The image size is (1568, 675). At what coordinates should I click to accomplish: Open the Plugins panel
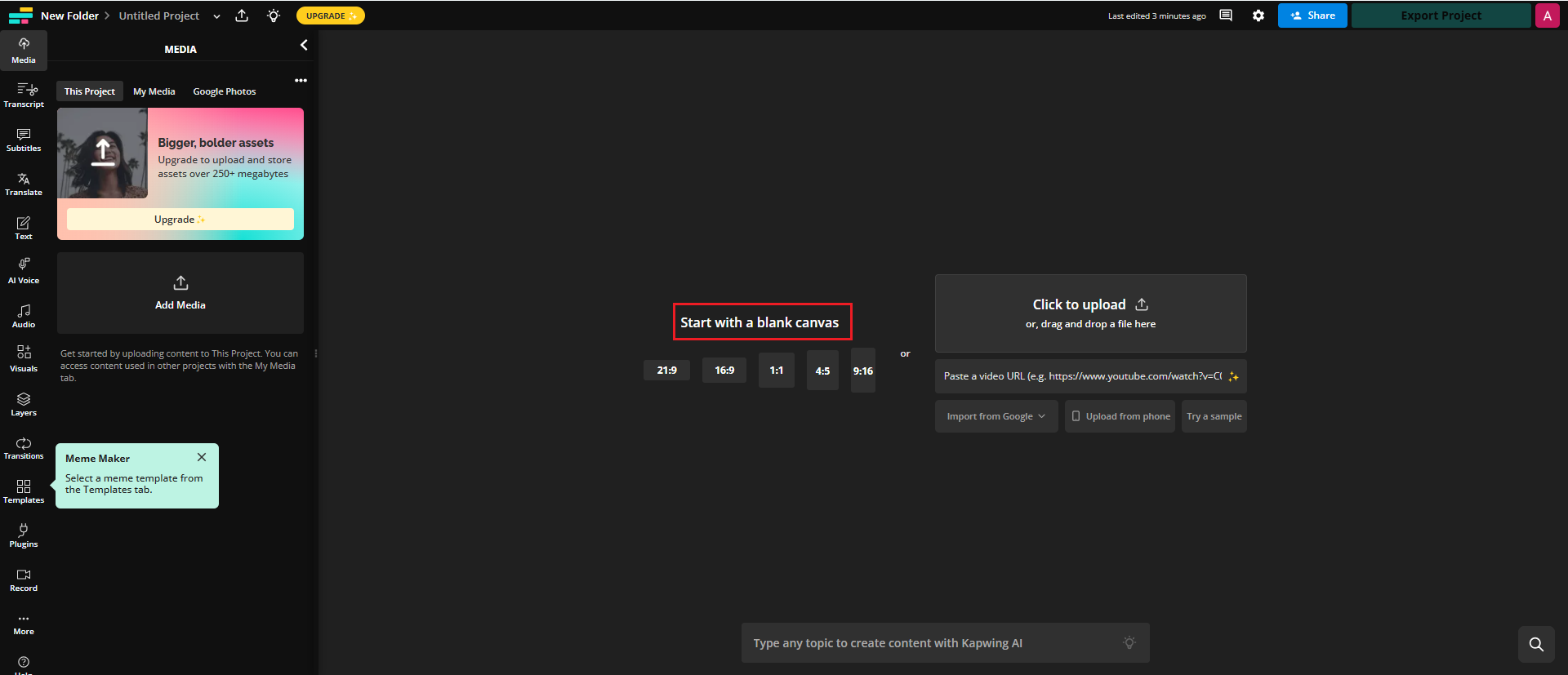pos(24,535)
